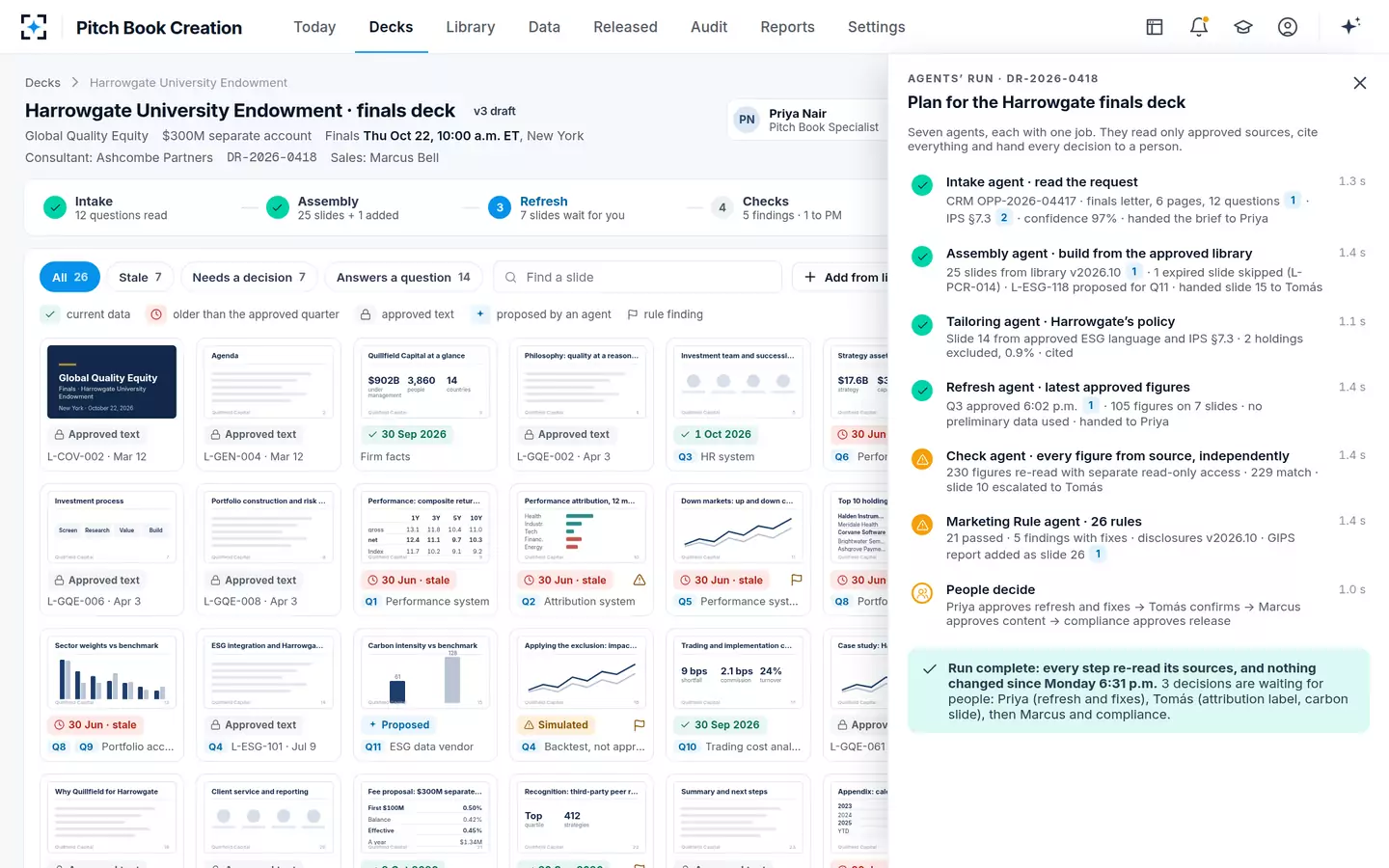Open the Audit tab
The width and height of the screenshot is (1389, 868).
(x=709, y=27)
